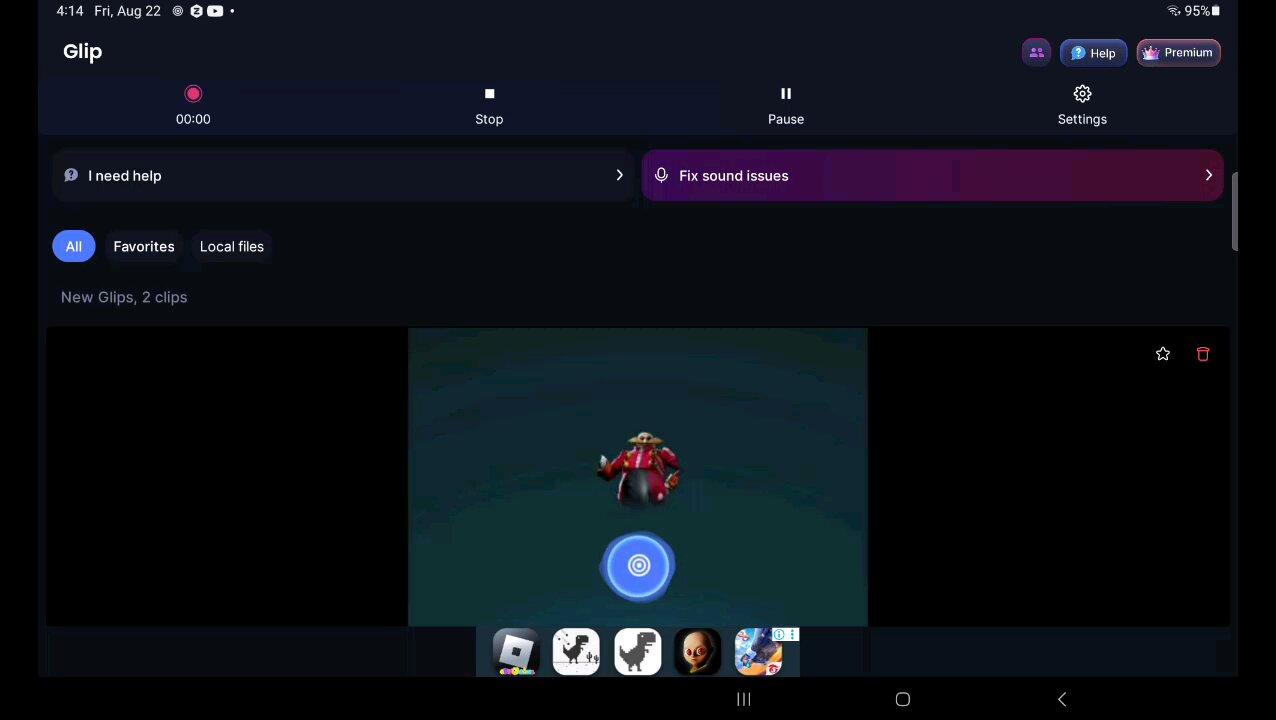Tap the red record button
This screenshot has width=1276, height=720.
pyautogui.click(x=193, y=94)
